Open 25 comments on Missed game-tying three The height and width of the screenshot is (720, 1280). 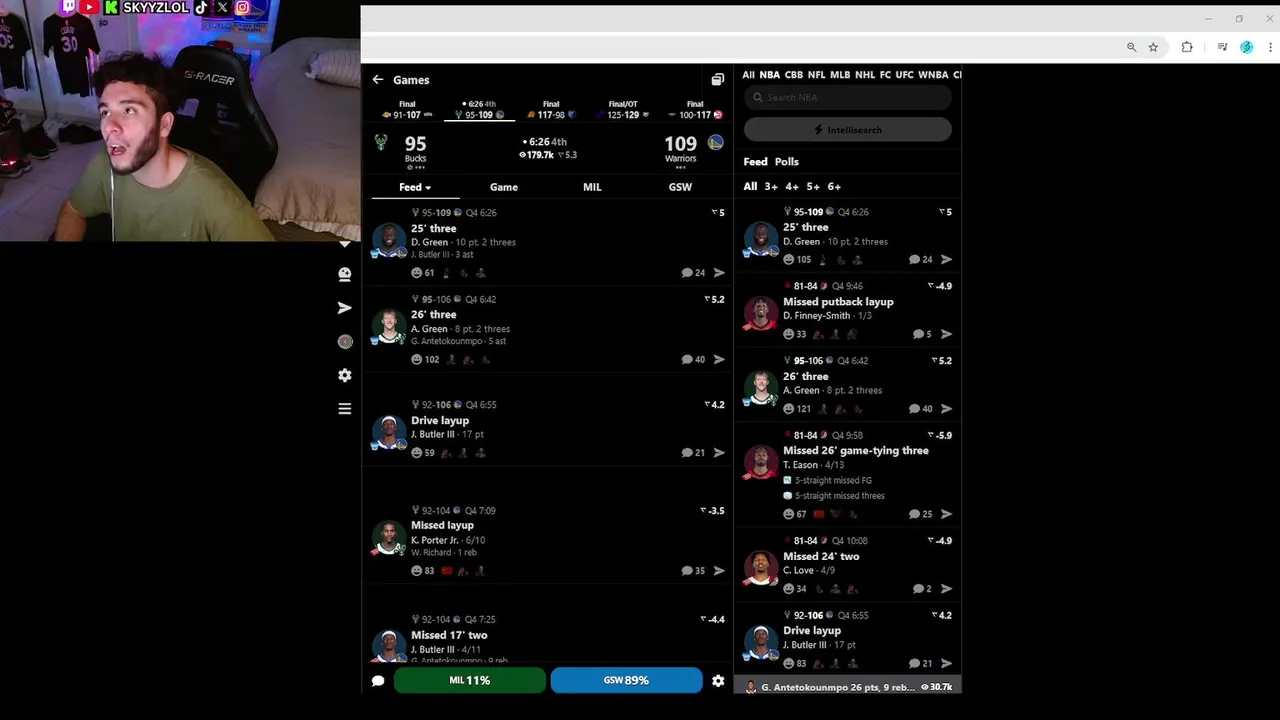click(921, 514)
